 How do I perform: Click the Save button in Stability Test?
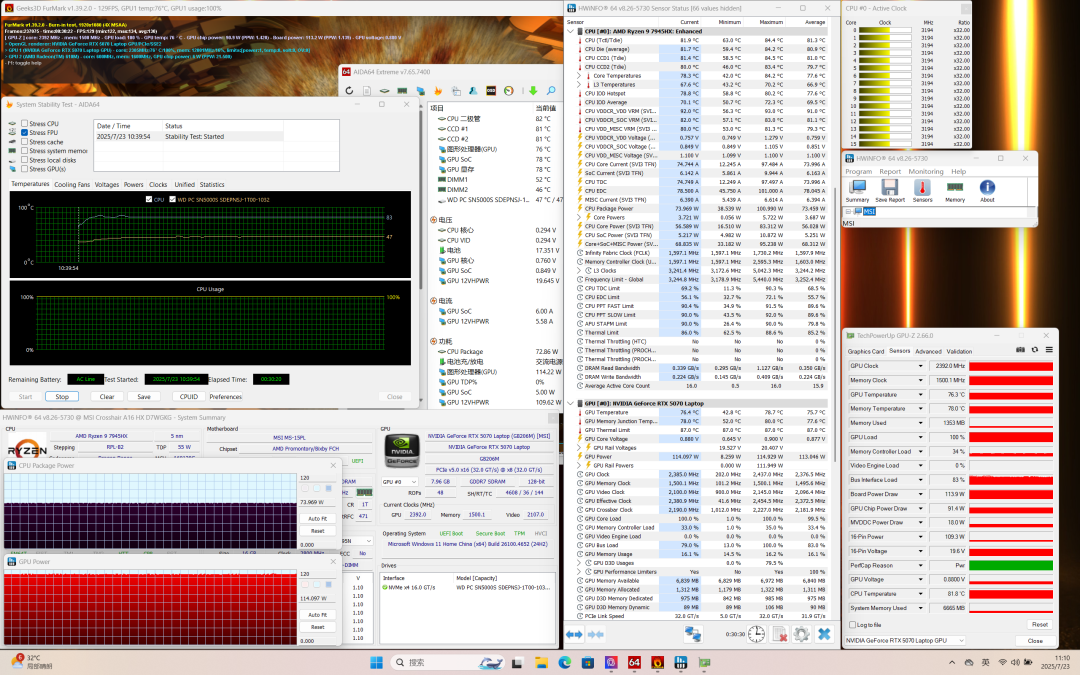144,397
